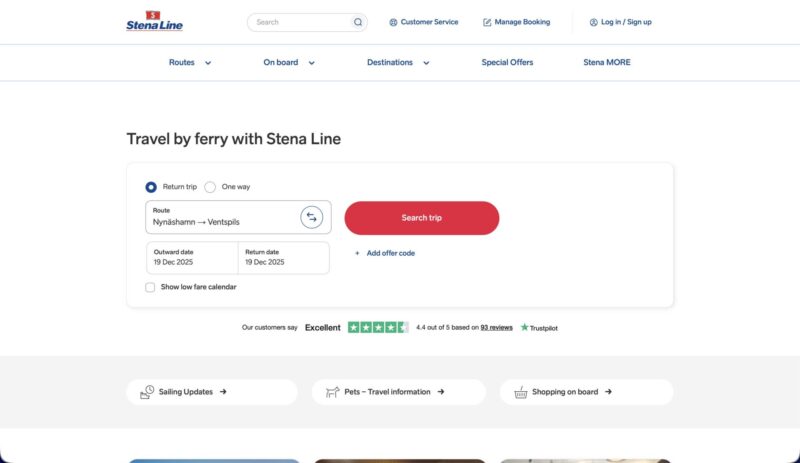Select the Return trip radio button

click(x=151, y=187)
